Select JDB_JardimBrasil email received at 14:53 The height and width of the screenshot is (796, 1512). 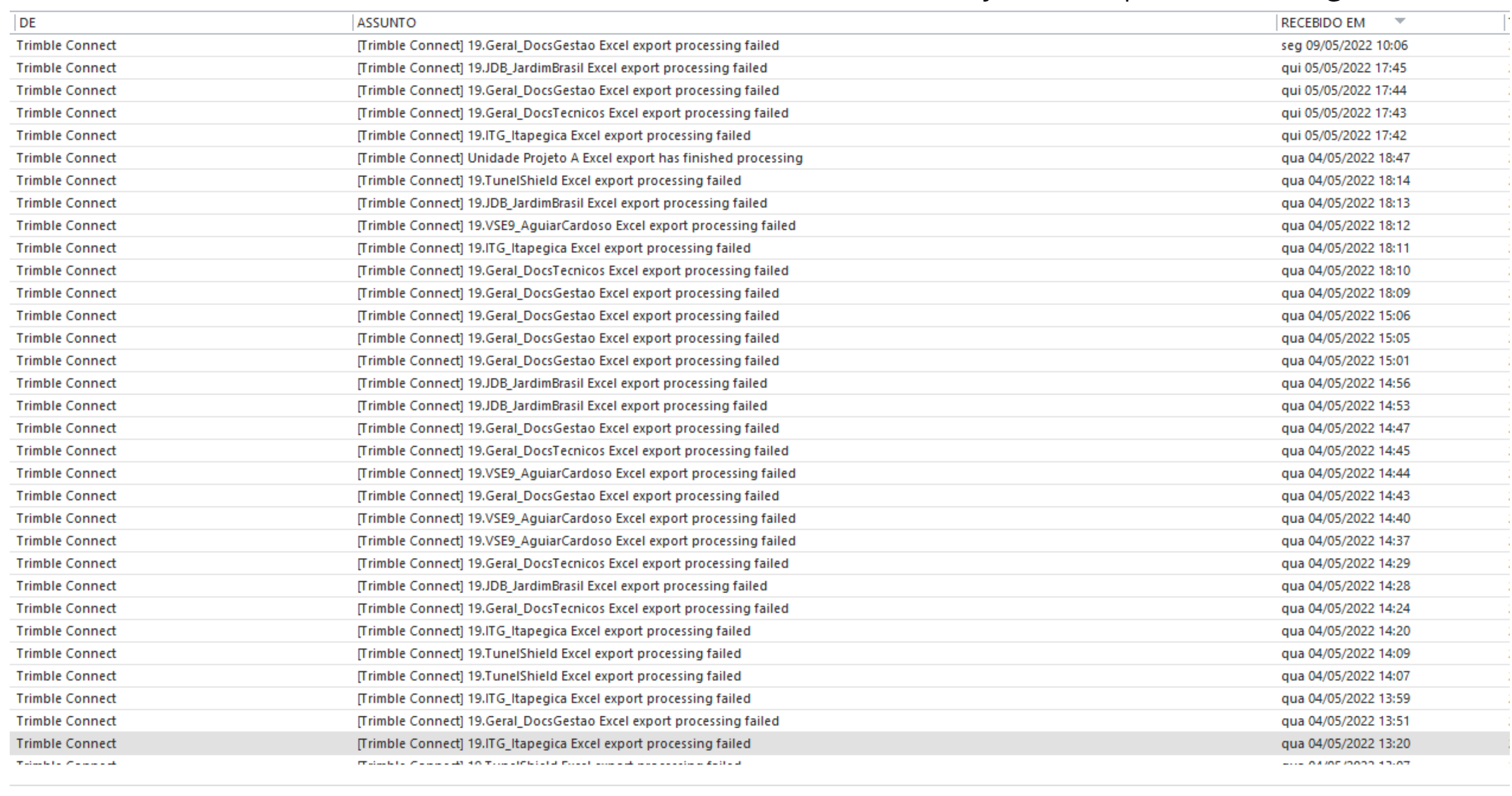(x=759, y=406)
